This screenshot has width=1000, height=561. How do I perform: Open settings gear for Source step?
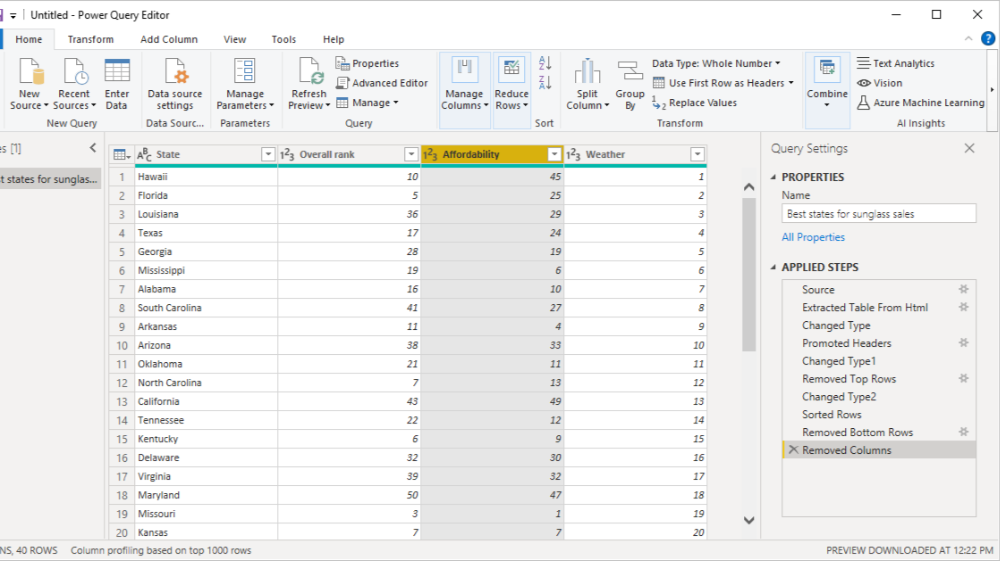964,289
